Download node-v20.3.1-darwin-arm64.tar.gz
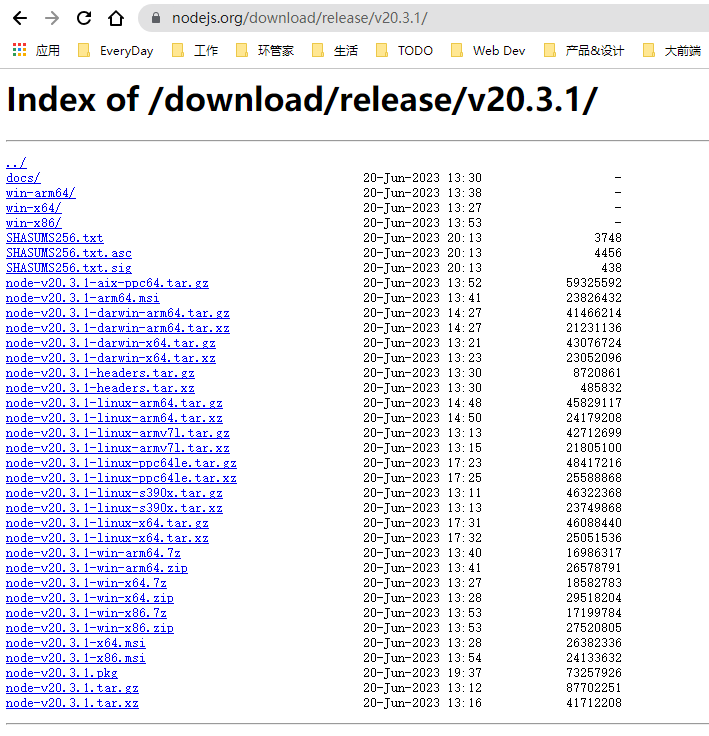Image resolution: width=709 pixels, height=736 pixels. coord(117,313)
